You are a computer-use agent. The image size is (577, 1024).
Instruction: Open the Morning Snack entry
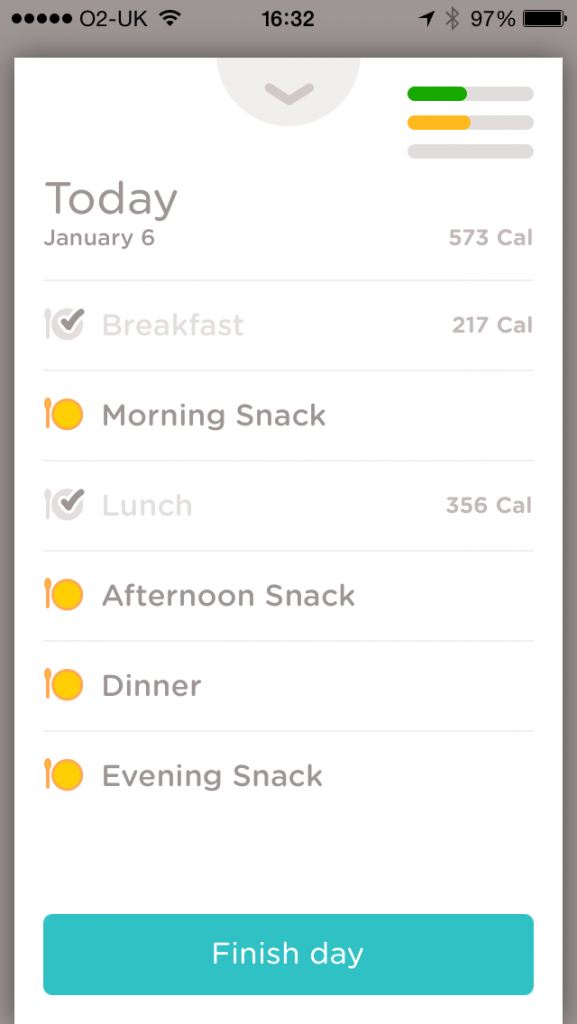tap(288, 415)
